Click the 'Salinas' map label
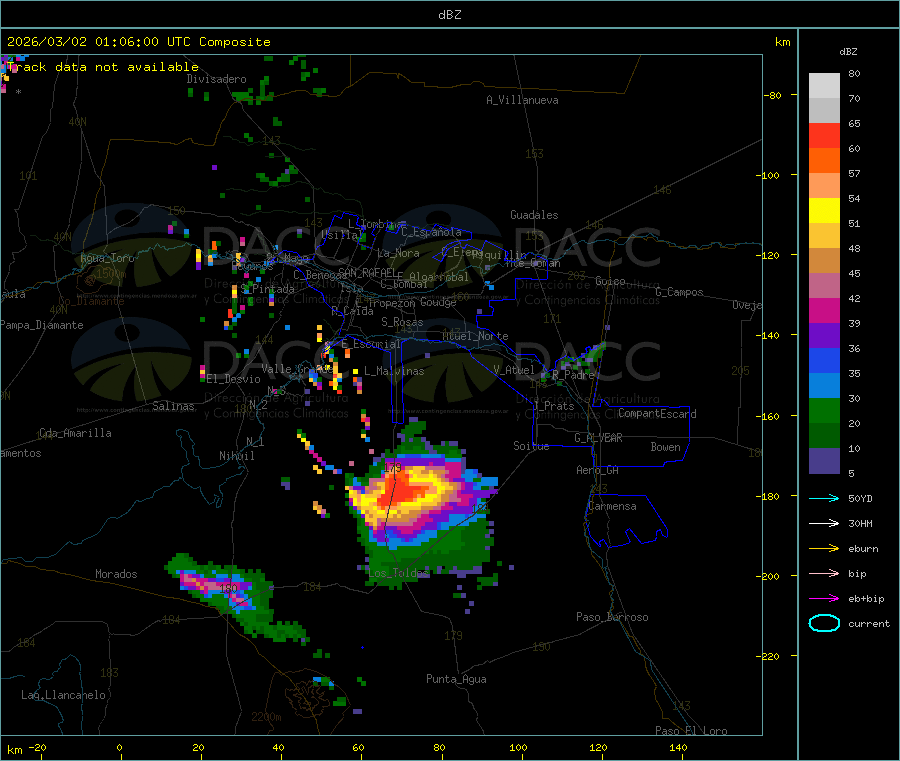The width and height of the screenshot is (900, 761). pyautogui.click(x=173, y=406)
